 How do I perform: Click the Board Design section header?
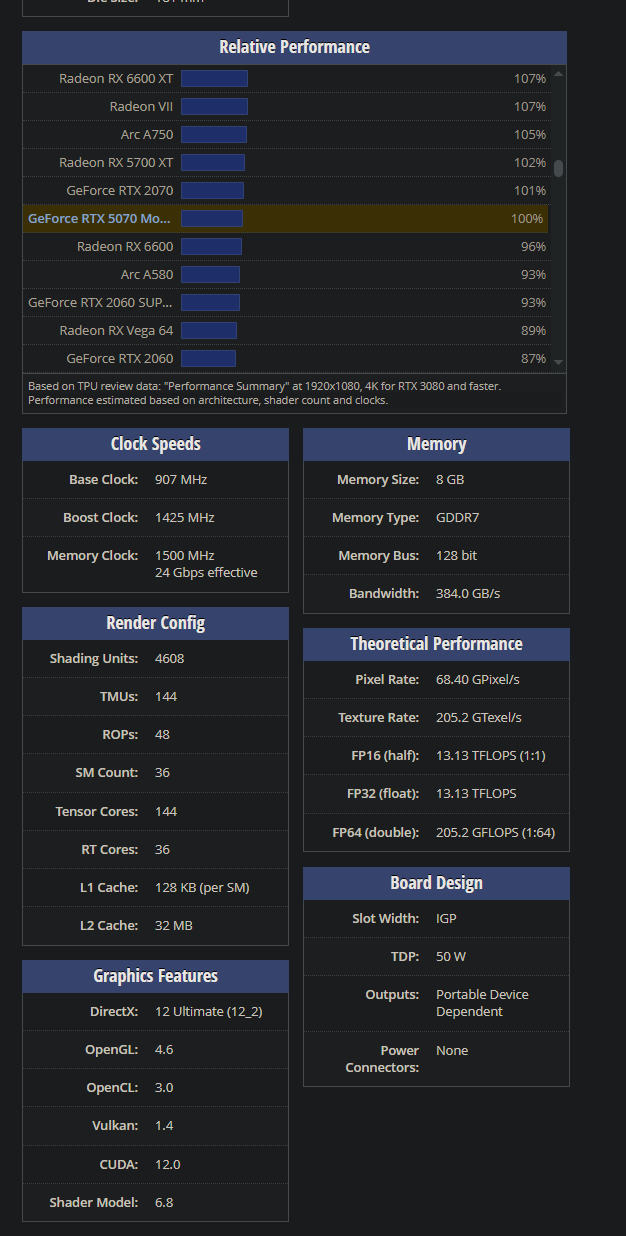(436, 883)
